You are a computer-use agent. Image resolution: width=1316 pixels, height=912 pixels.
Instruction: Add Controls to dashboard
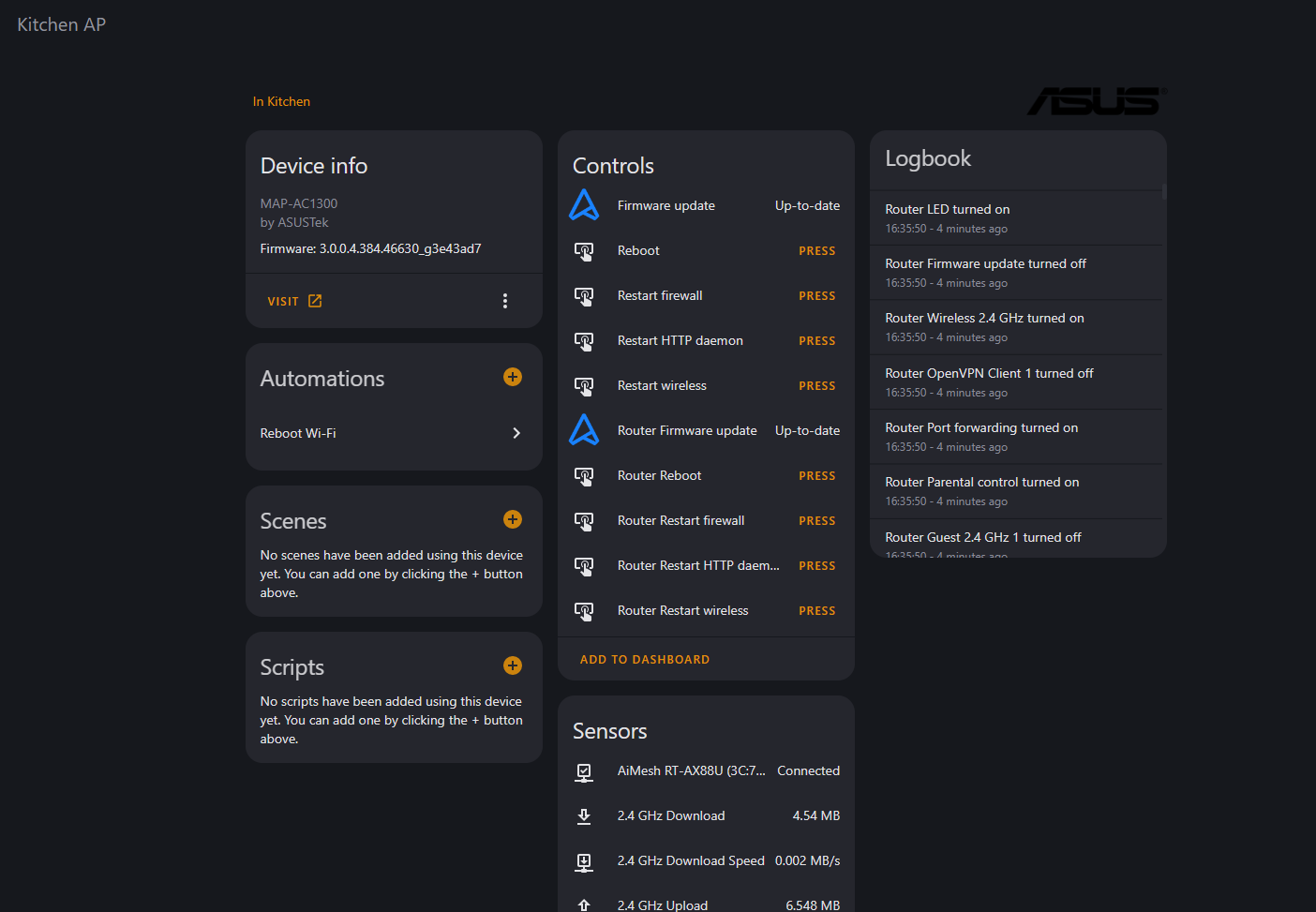(645, 660)
